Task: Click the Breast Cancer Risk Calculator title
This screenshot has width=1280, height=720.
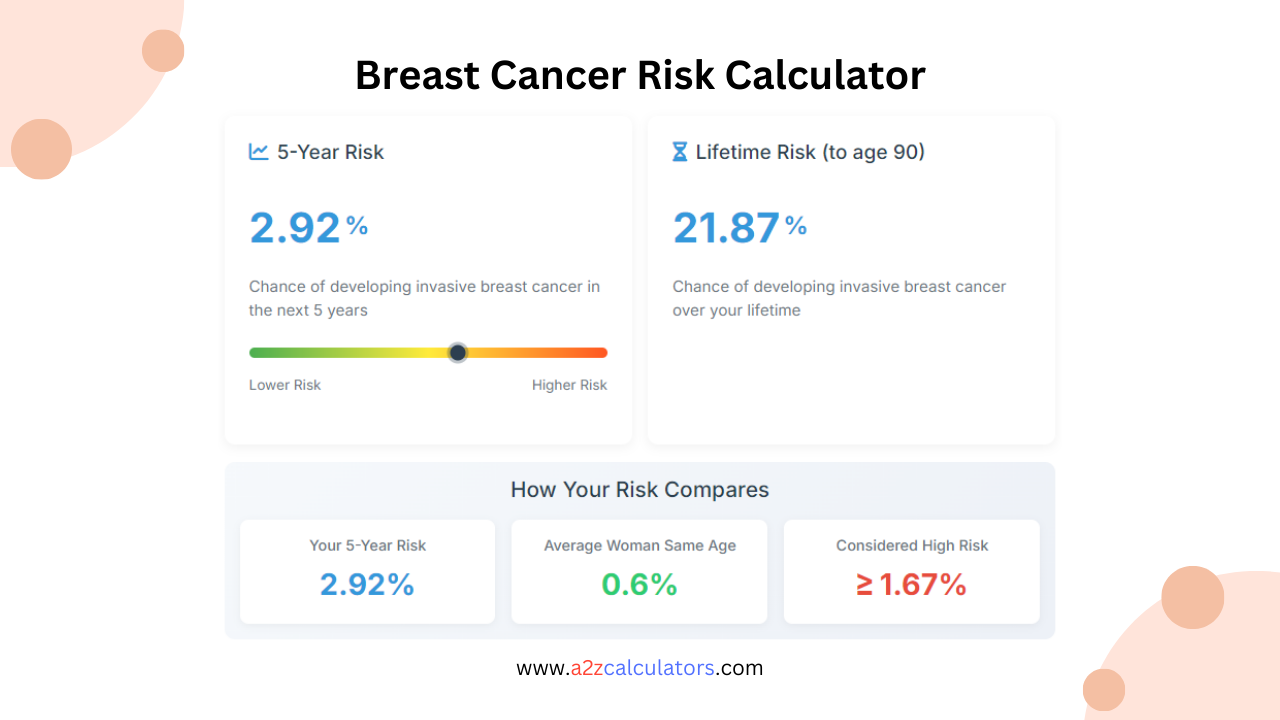Action: (x=639, y=75)
